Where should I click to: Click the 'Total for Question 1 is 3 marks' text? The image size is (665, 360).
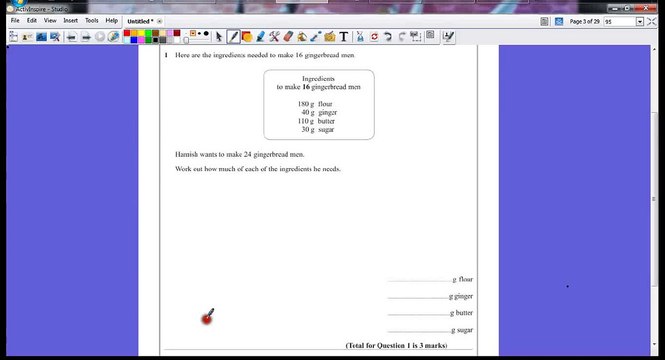pos(396,346)
